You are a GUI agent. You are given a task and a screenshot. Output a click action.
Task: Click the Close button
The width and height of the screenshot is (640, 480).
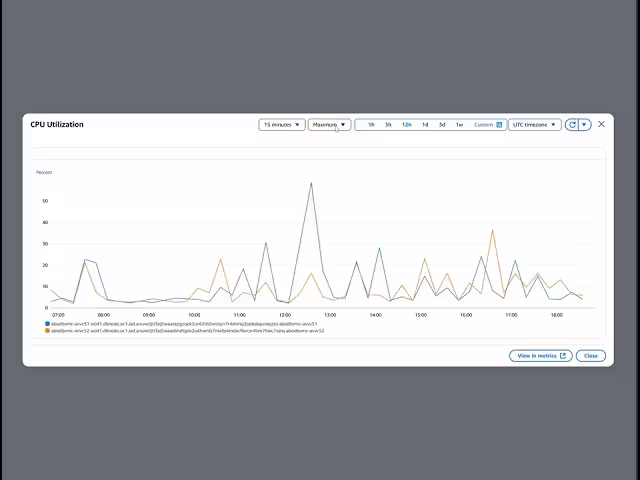coord(591,356)
